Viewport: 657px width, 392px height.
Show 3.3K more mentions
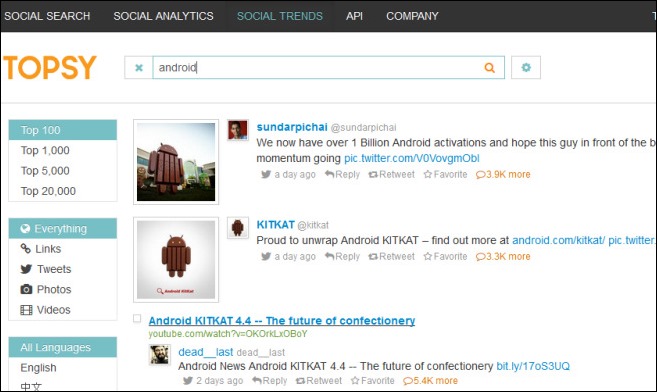pyautogui.click(x=503, y=256)
